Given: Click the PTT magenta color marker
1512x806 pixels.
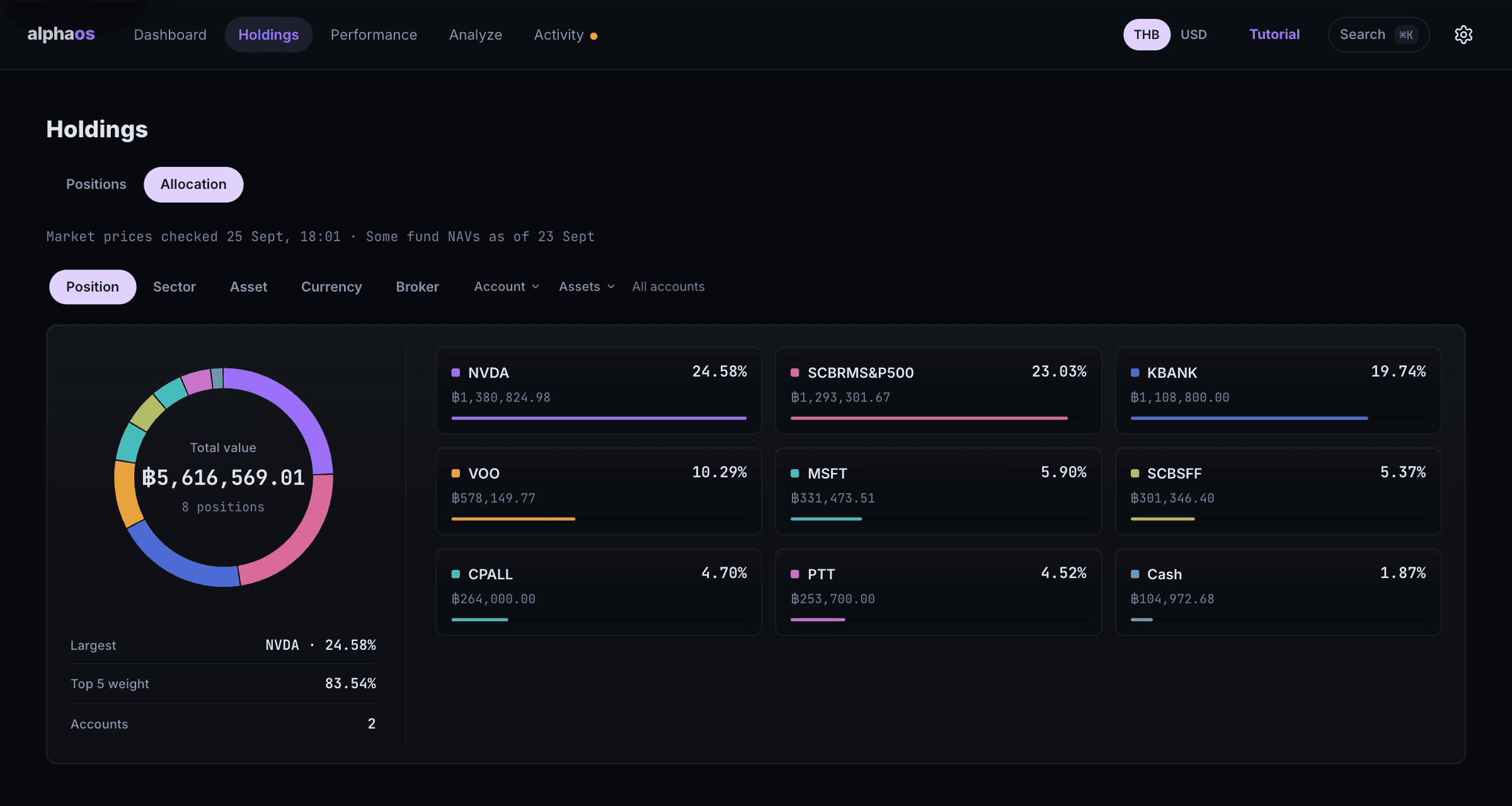Looking at the screenshot, I should tap(795, 574).
